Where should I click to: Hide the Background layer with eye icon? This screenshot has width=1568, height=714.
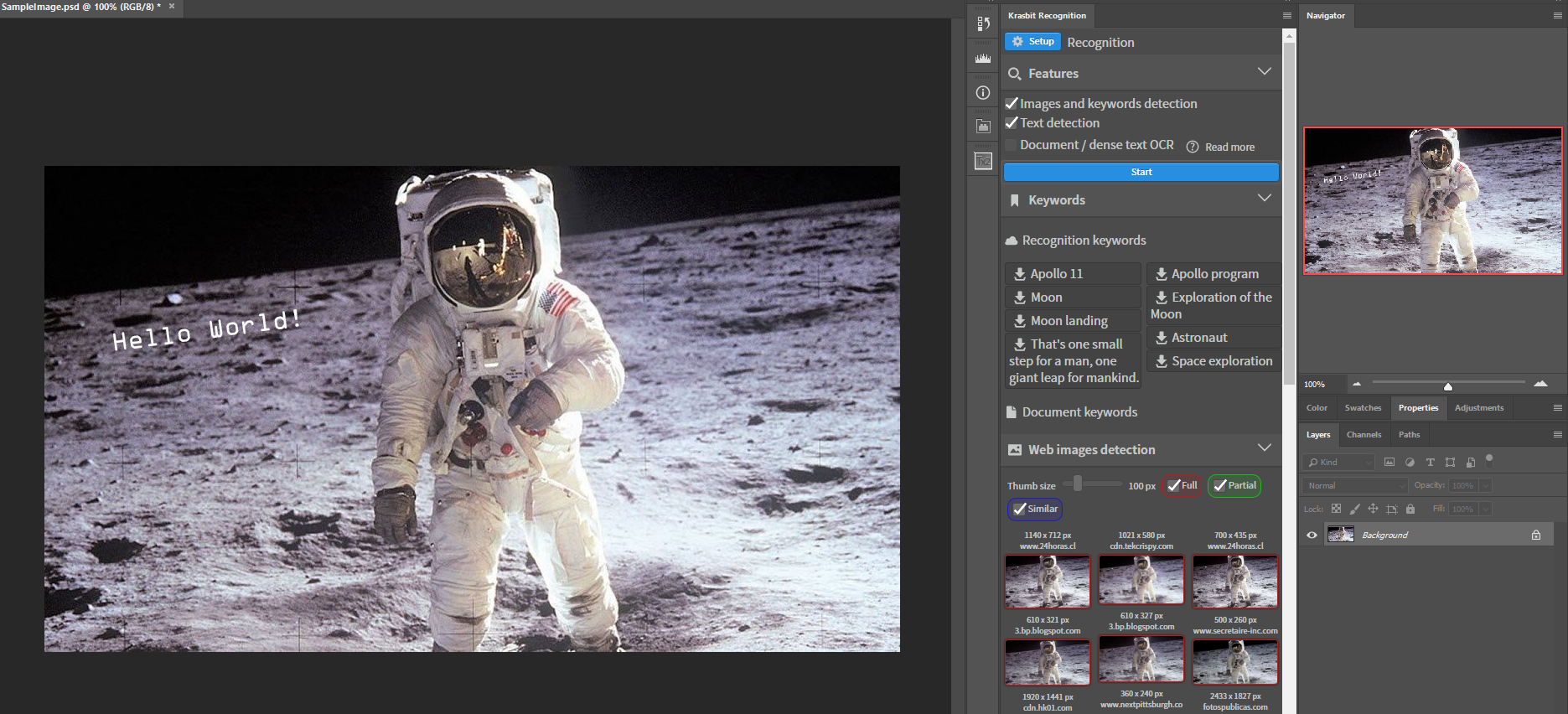[1312, 535]
